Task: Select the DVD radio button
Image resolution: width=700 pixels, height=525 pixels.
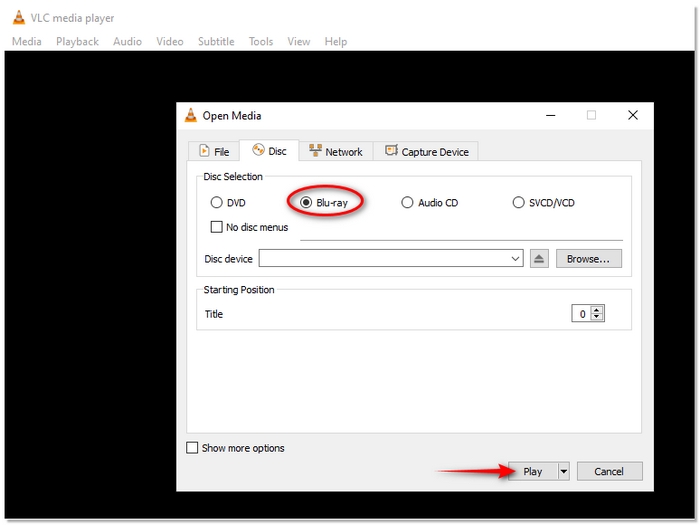Action: (x=216, y=203)
